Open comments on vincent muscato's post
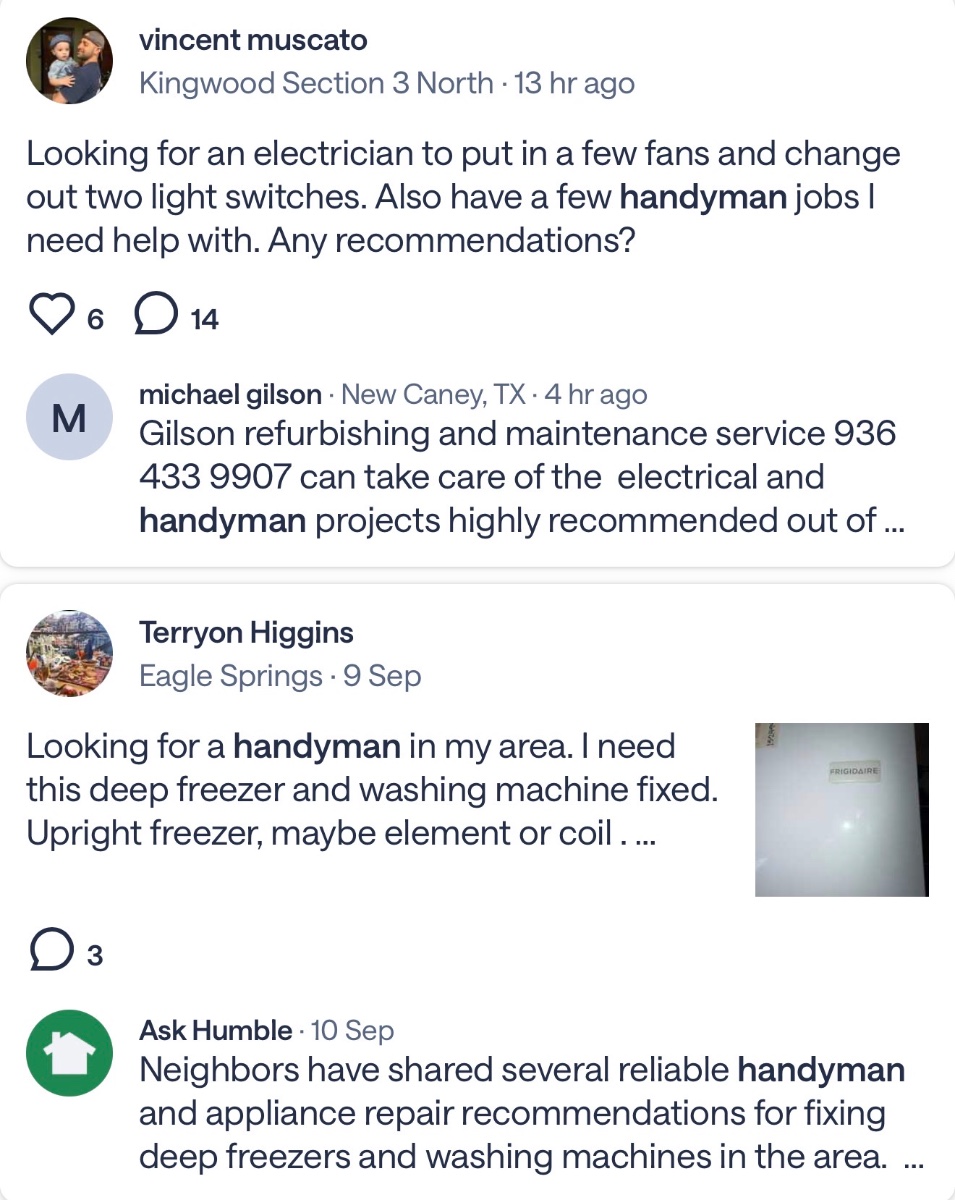The height and width of the screenshot is (1200, 955). click(x=155, y=318)
